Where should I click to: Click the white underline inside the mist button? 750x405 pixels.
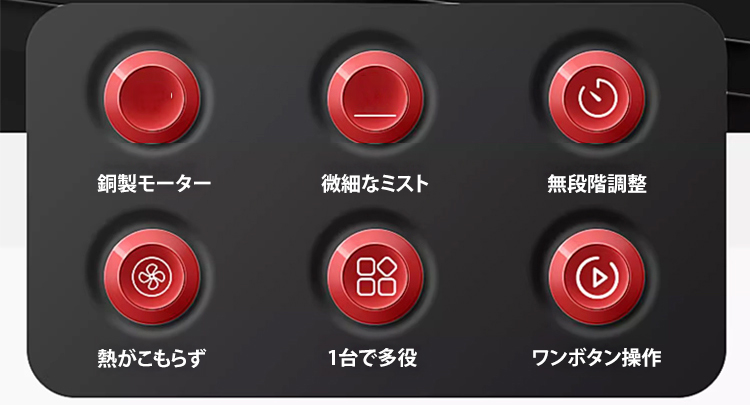coord(375,116)
